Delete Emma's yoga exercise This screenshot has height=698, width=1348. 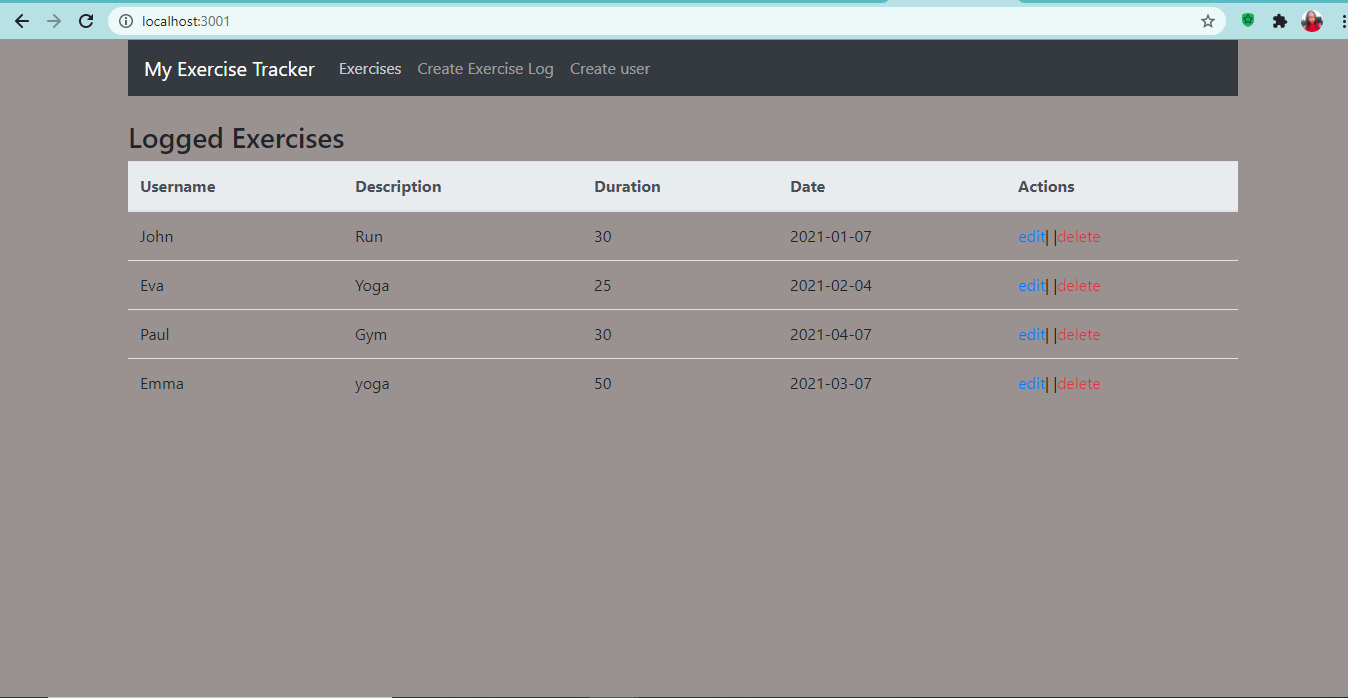tap(1079, 384)
